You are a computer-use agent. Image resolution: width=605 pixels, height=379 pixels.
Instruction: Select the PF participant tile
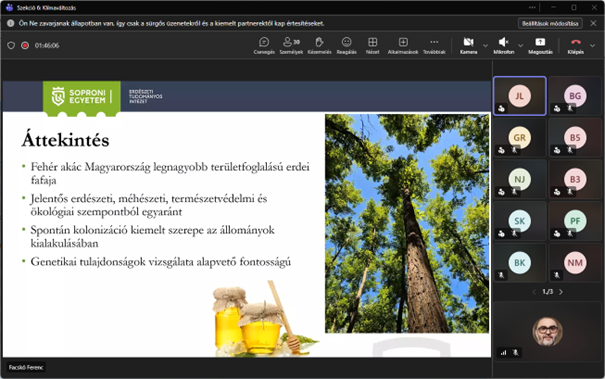(x=575, y=221)
